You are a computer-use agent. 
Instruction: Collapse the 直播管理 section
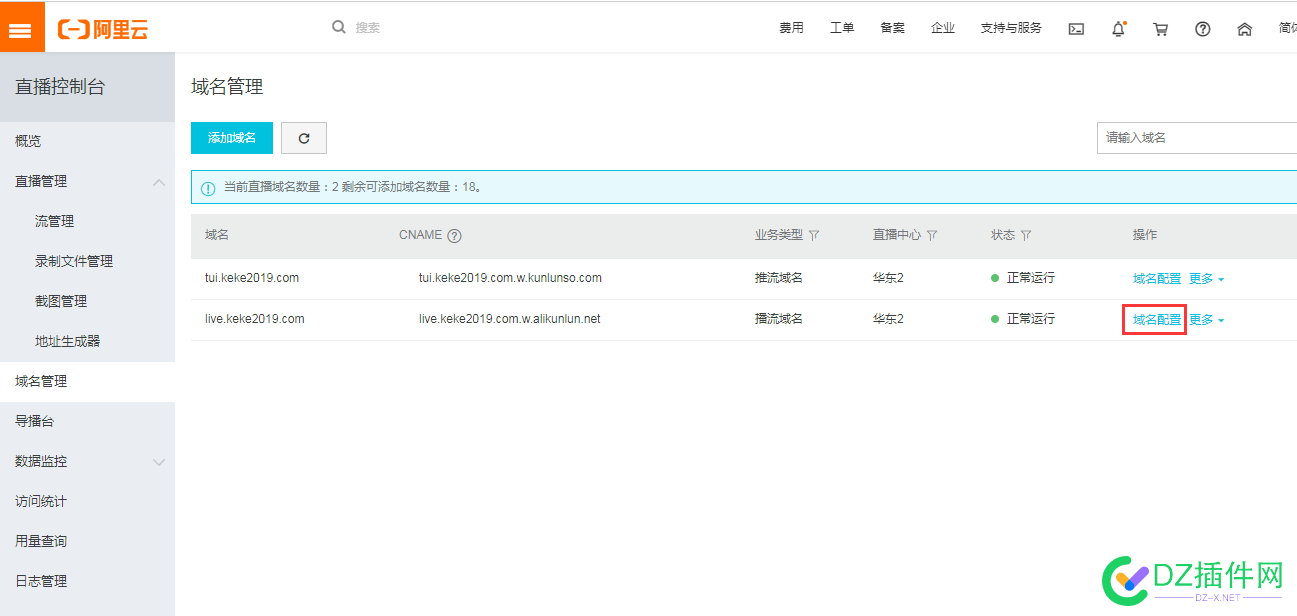[158, 181]
